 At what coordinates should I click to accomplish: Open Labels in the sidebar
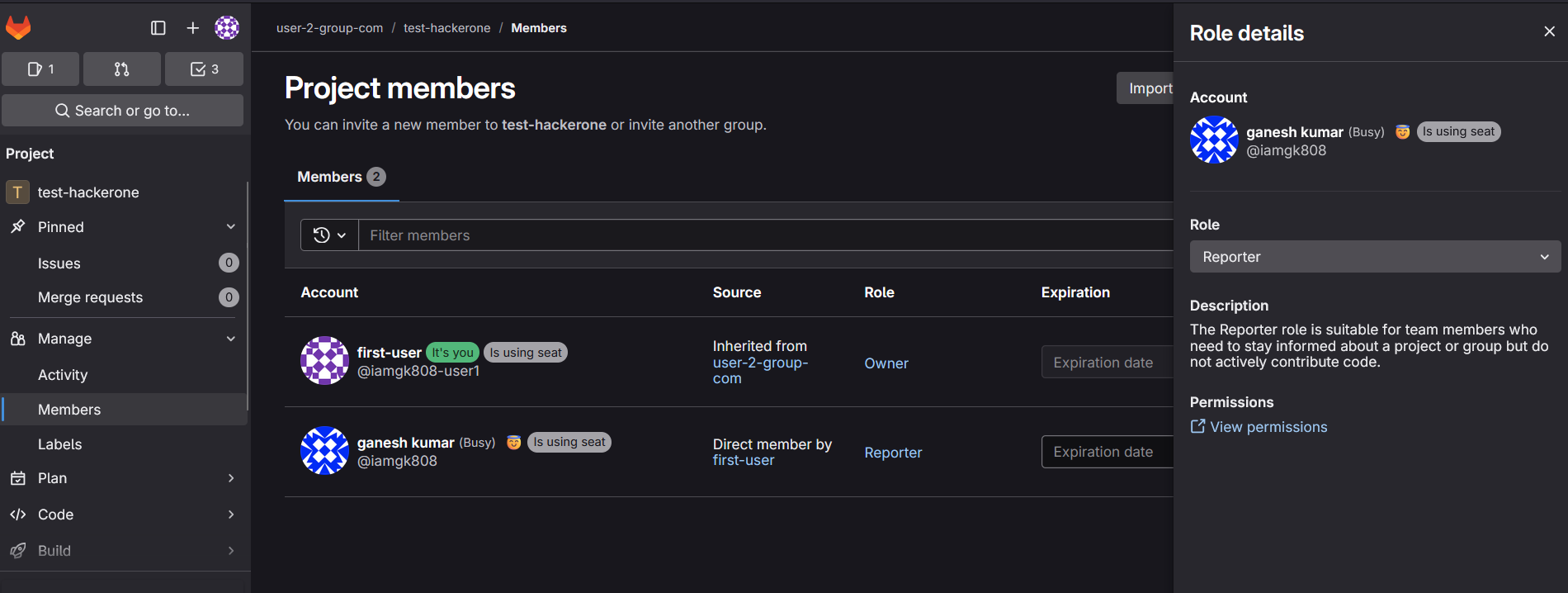tap(60, 444)
